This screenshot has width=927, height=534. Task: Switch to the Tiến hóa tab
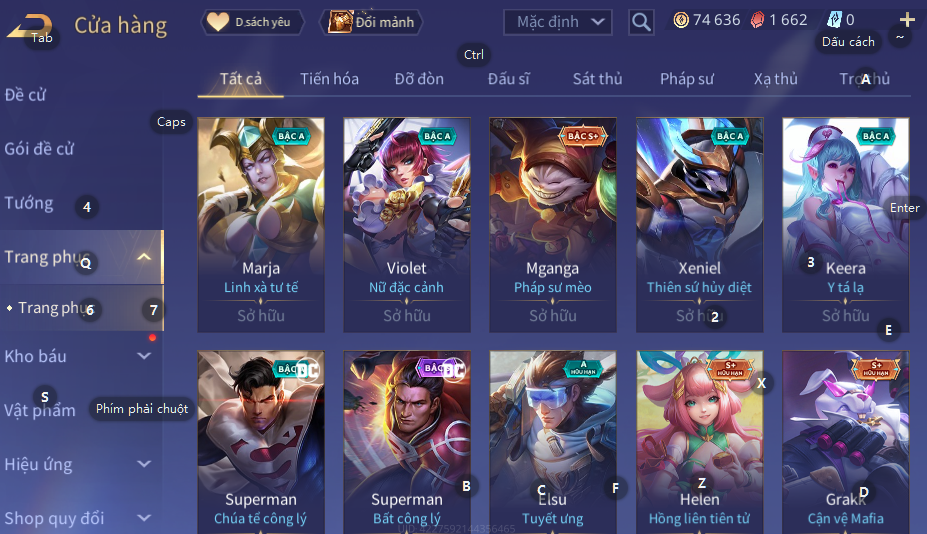(329, 79)
